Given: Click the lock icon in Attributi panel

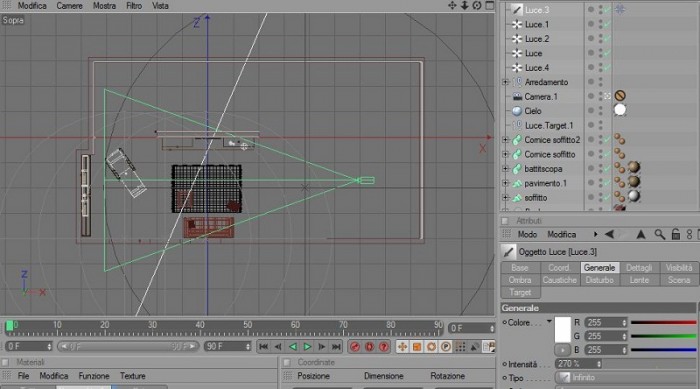Looking at the screenshot, I should tap(675, 234).
